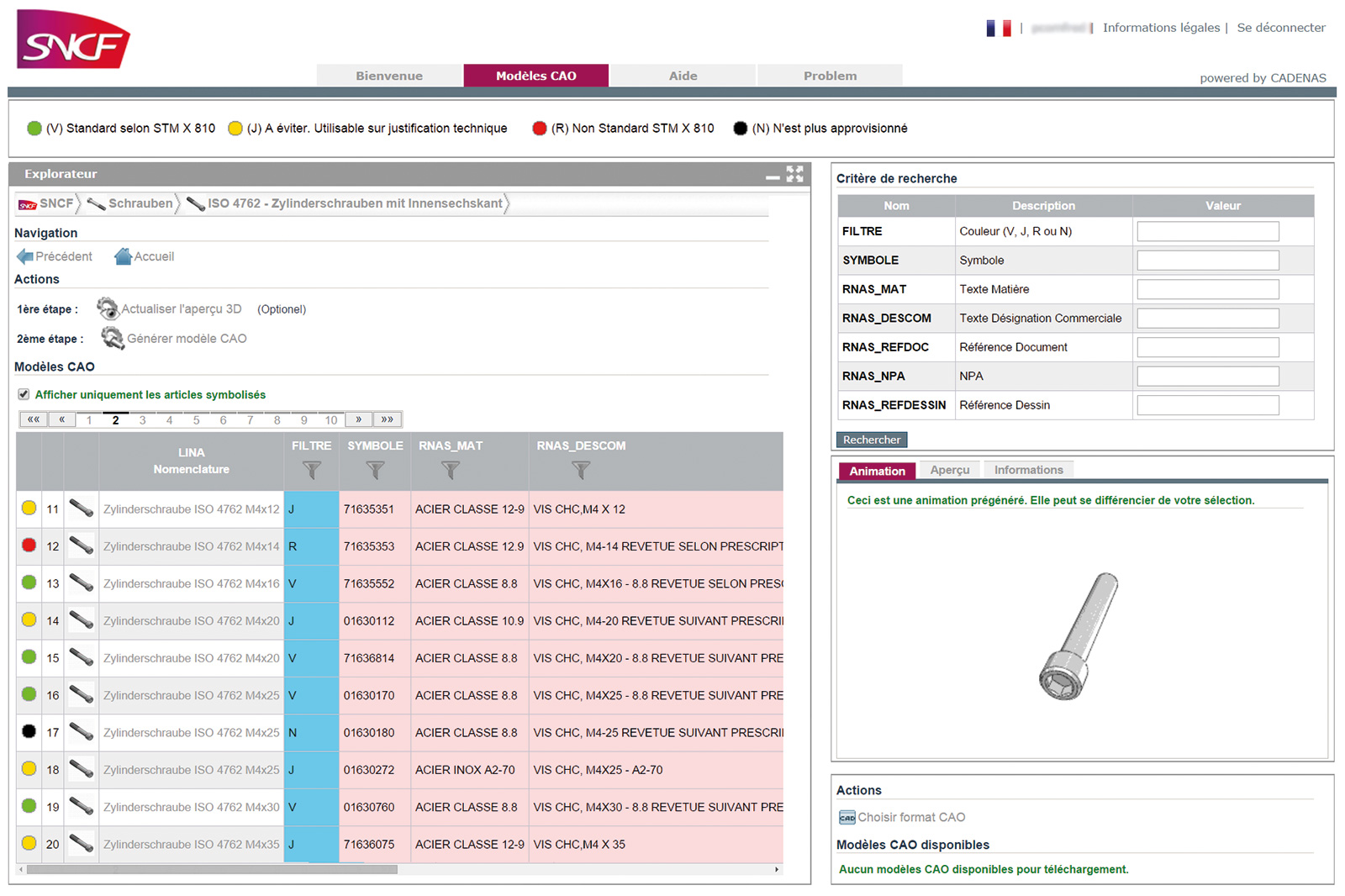This screenshot has width=1345, height=896.
Task: Uncheck Afficher uniquement les articles symbolisés
Action: pos(24,394)
